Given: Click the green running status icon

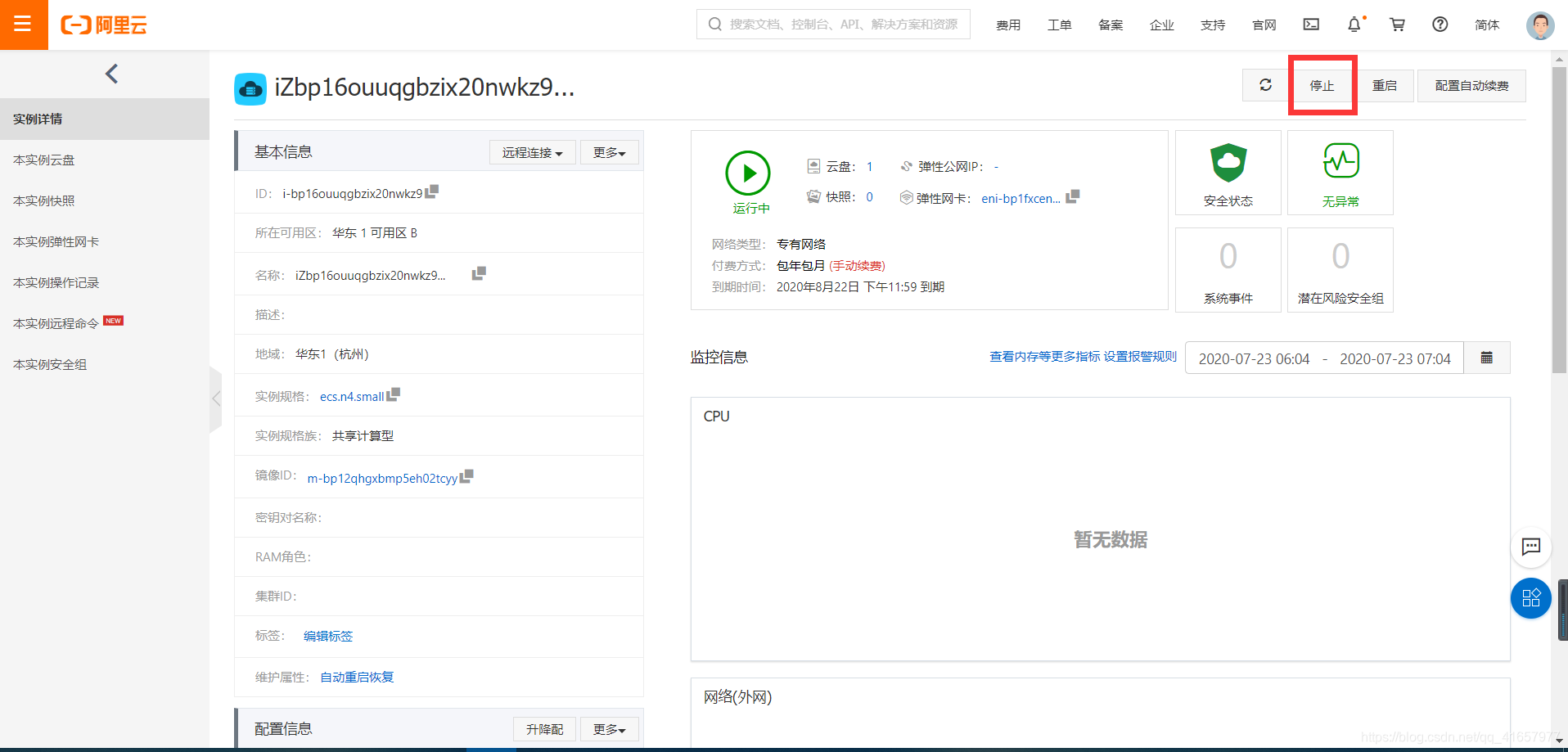Looking at the screenshot, I should (748, 173).
